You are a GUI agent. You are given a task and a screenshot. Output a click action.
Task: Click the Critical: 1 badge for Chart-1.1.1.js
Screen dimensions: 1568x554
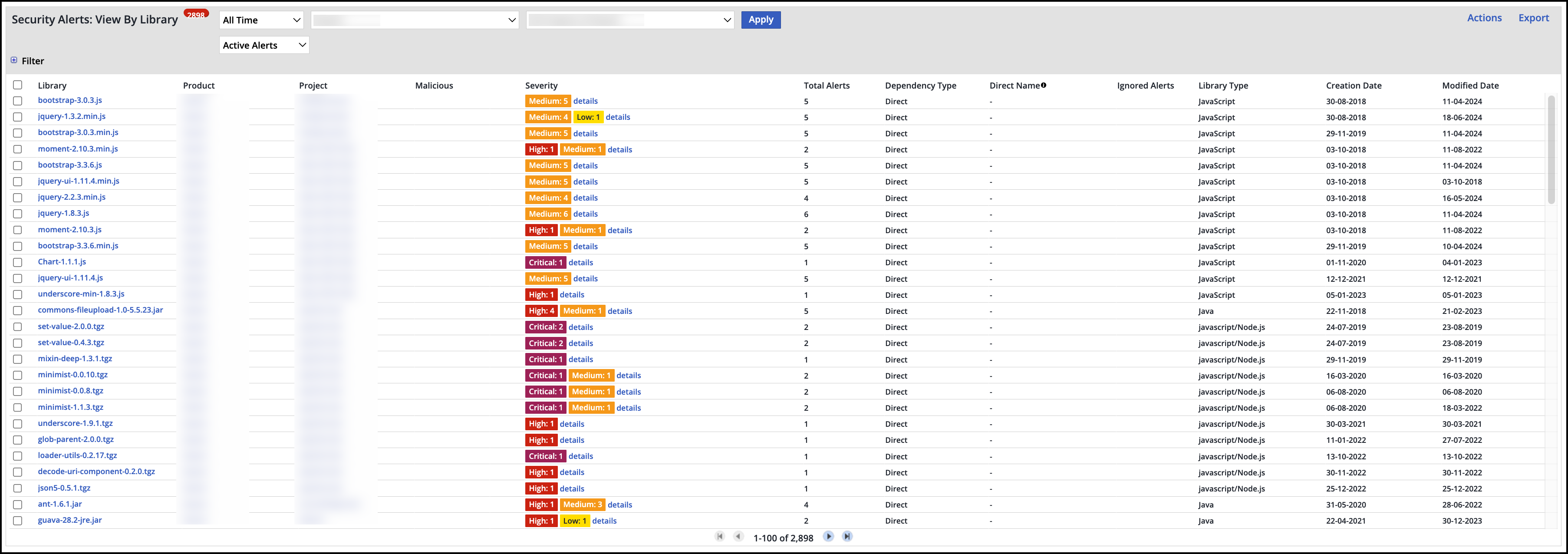(545, 262)
